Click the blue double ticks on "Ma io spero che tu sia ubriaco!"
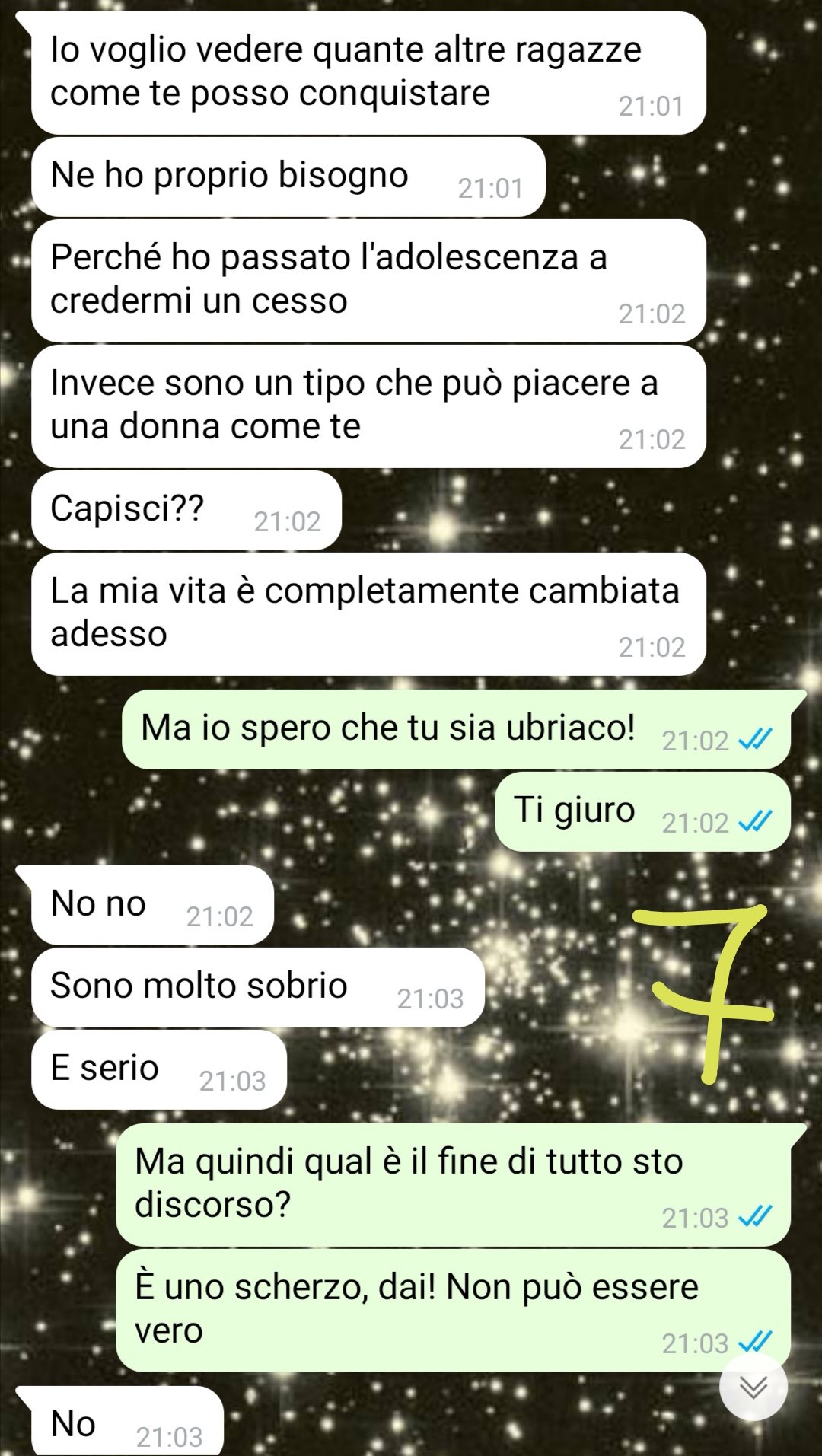This screenshot has width=822, height=1456. tap(756, 740)
